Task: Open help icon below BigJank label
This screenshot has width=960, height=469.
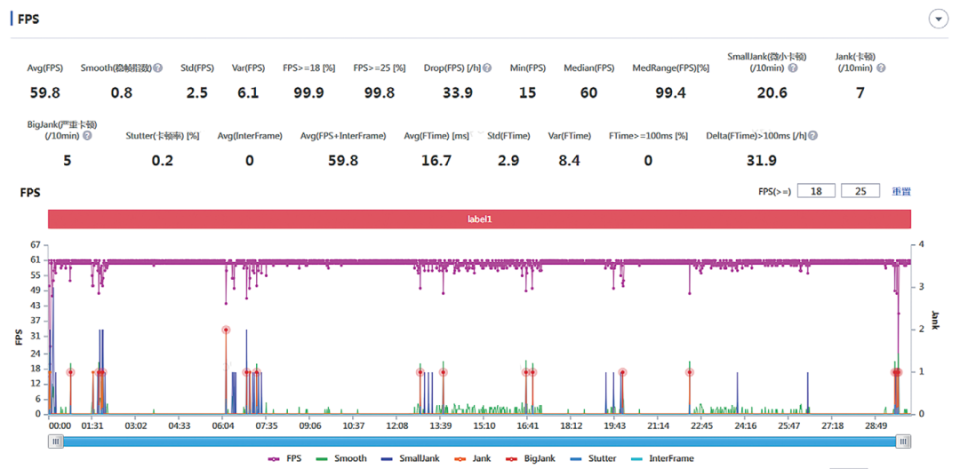Action: (87, 135)
